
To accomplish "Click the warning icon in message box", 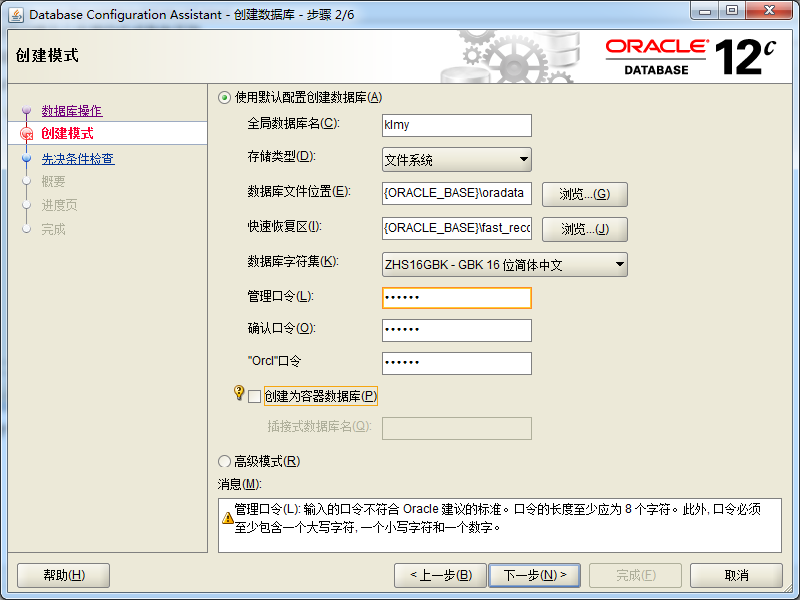I will point(228,518).
